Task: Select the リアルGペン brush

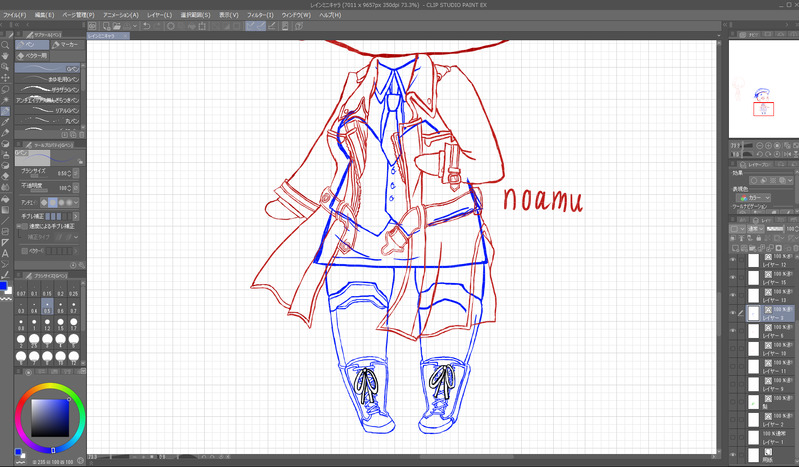Action: click(47, 110)
